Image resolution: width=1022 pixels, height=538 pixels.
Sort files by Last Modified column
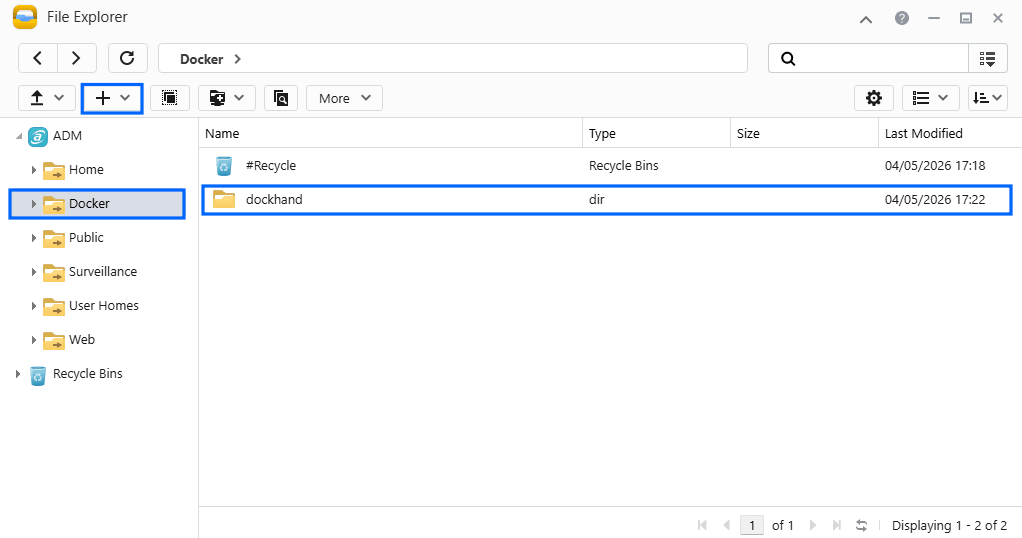click(x=923, y=133)
